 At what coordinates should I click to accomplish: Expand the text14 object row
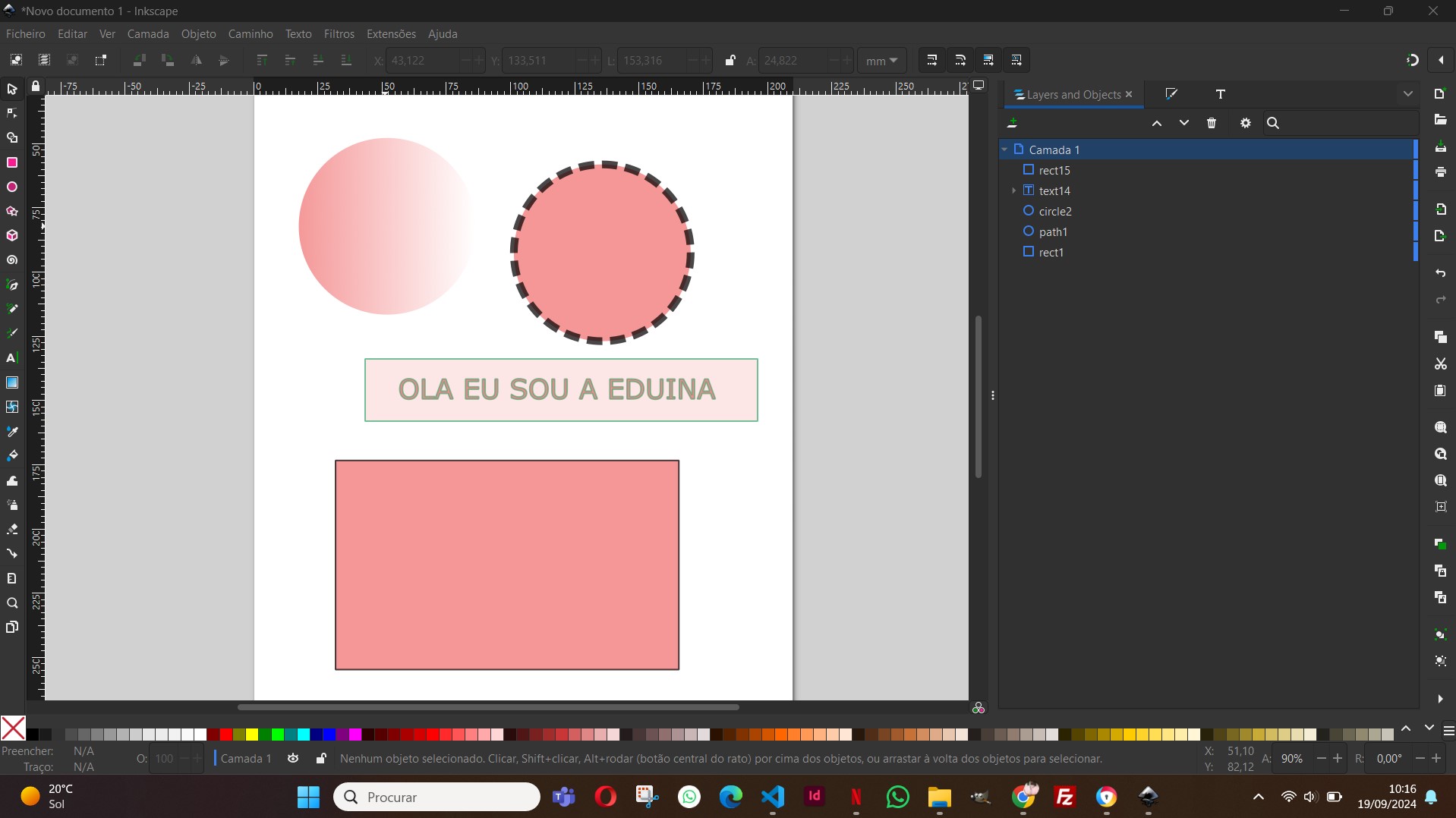tap(1013, 190)
